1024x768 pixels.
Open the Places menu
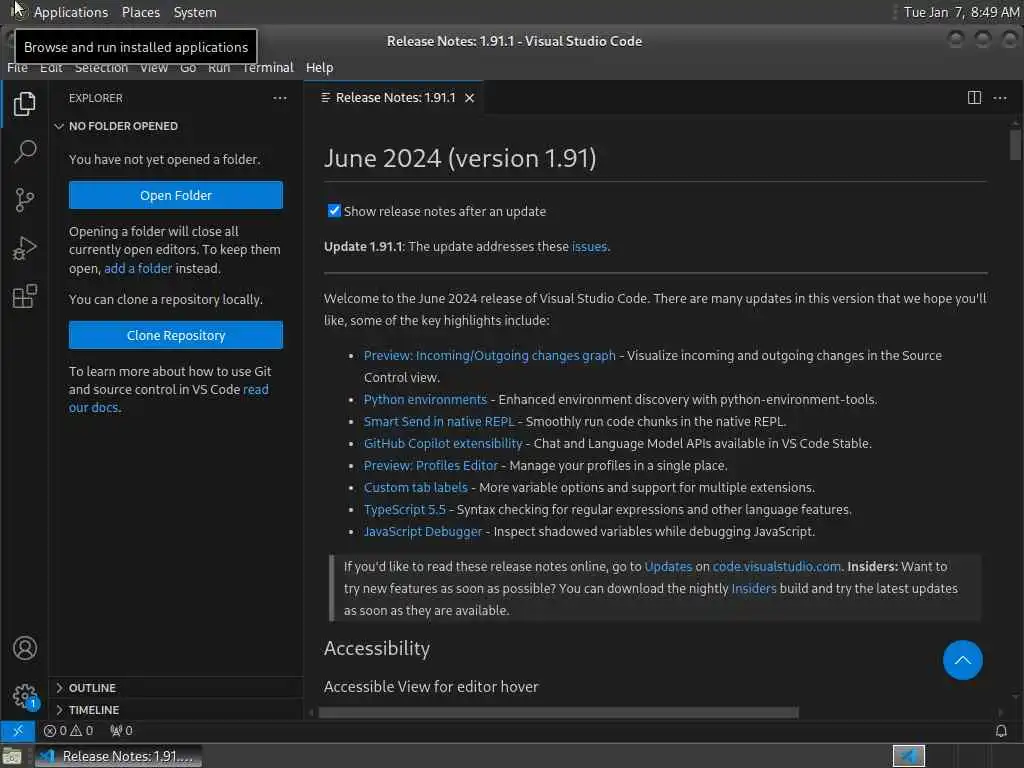(x=140, y=12)
